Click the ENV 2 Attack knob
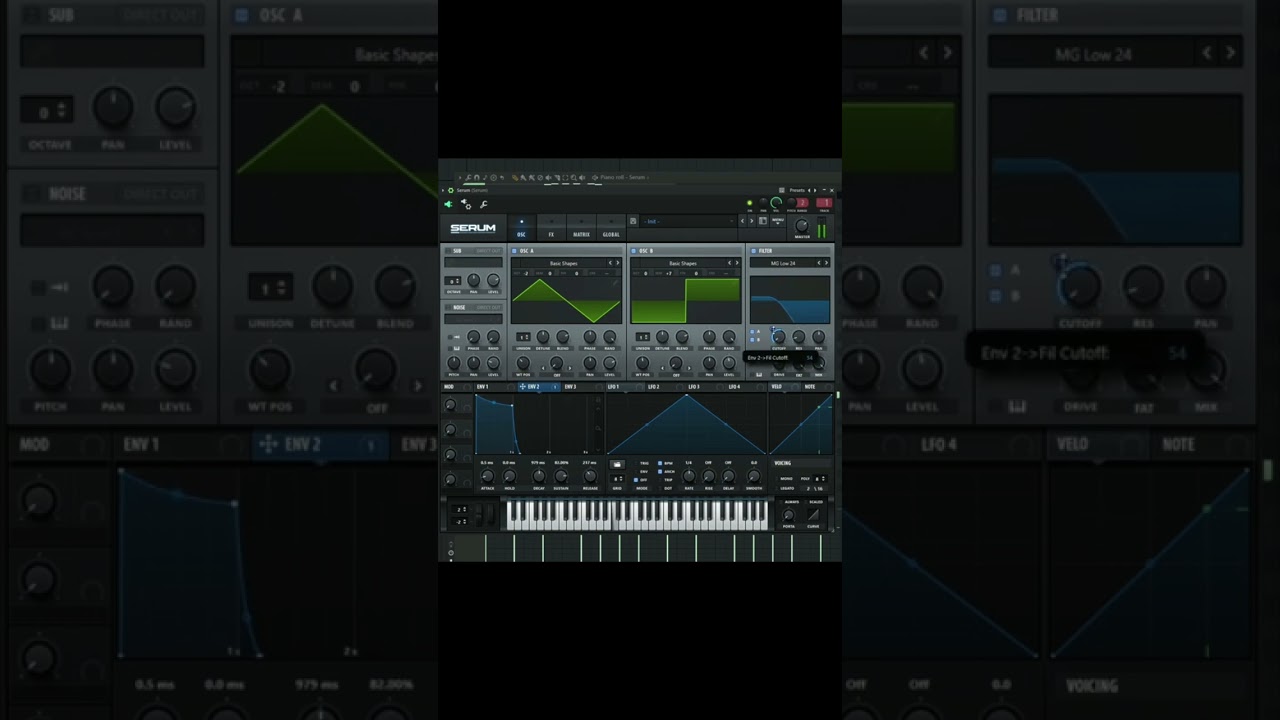Screen dimensions: 1280x720 [487, 476]
